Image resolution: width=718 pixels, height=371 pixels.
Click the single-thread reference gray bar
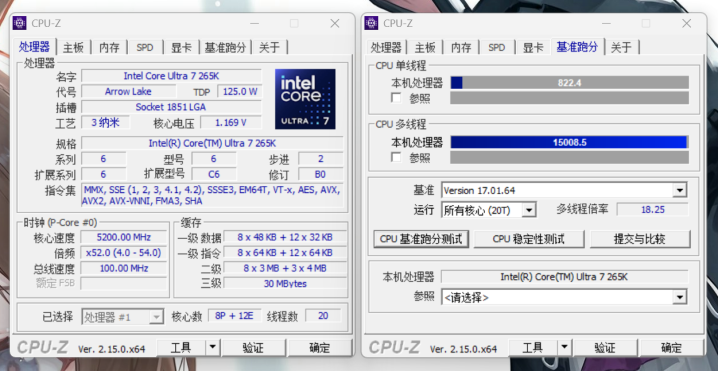point(569,98)
